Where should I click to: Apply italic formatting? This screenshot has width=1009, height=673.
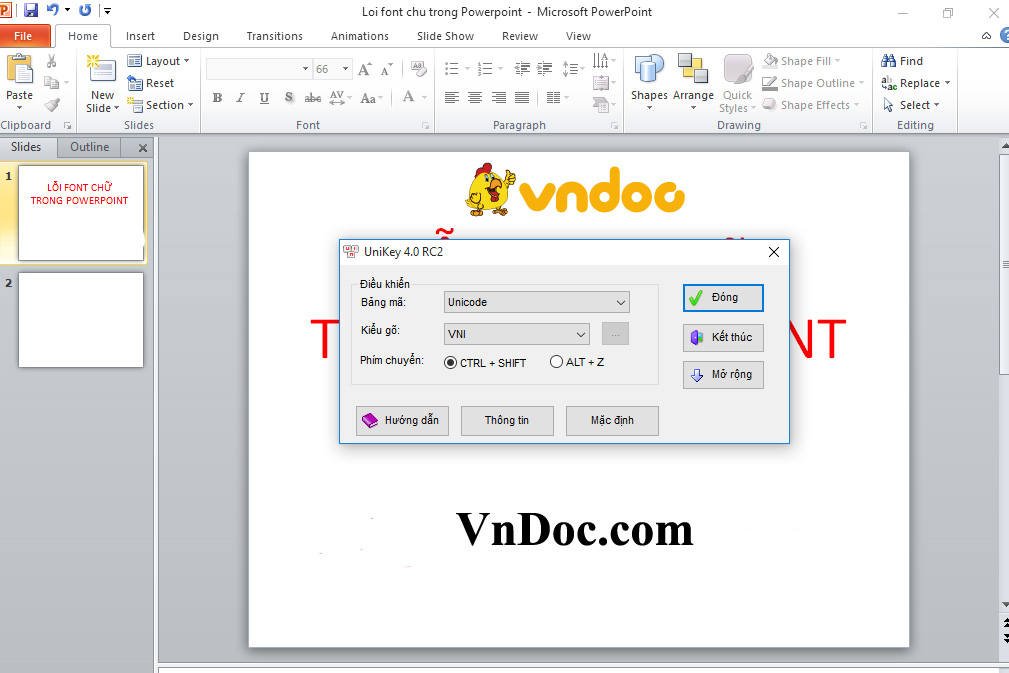[x=240, y=97]
